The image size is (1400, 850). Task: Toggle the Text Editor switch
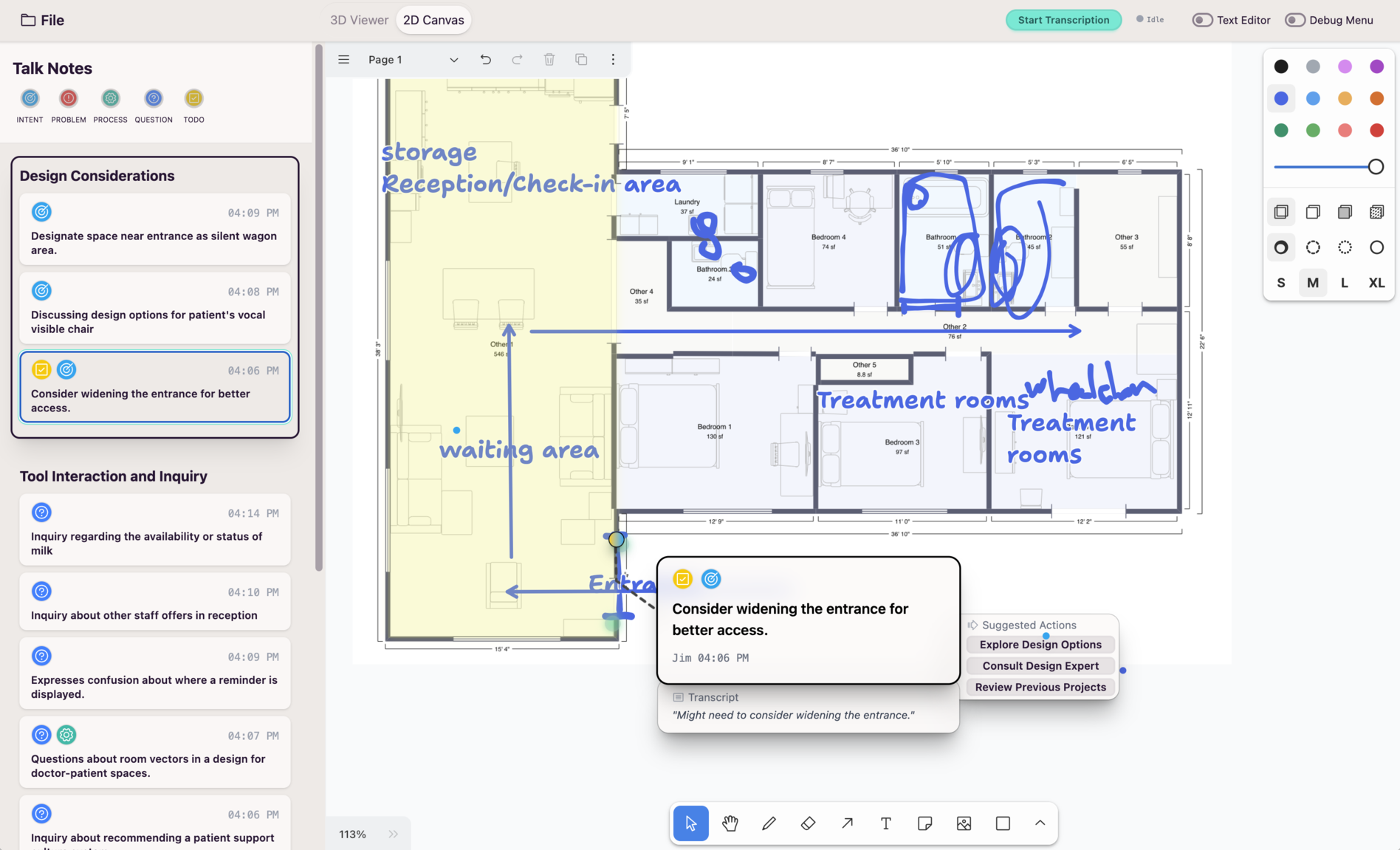click(1202, 20)
